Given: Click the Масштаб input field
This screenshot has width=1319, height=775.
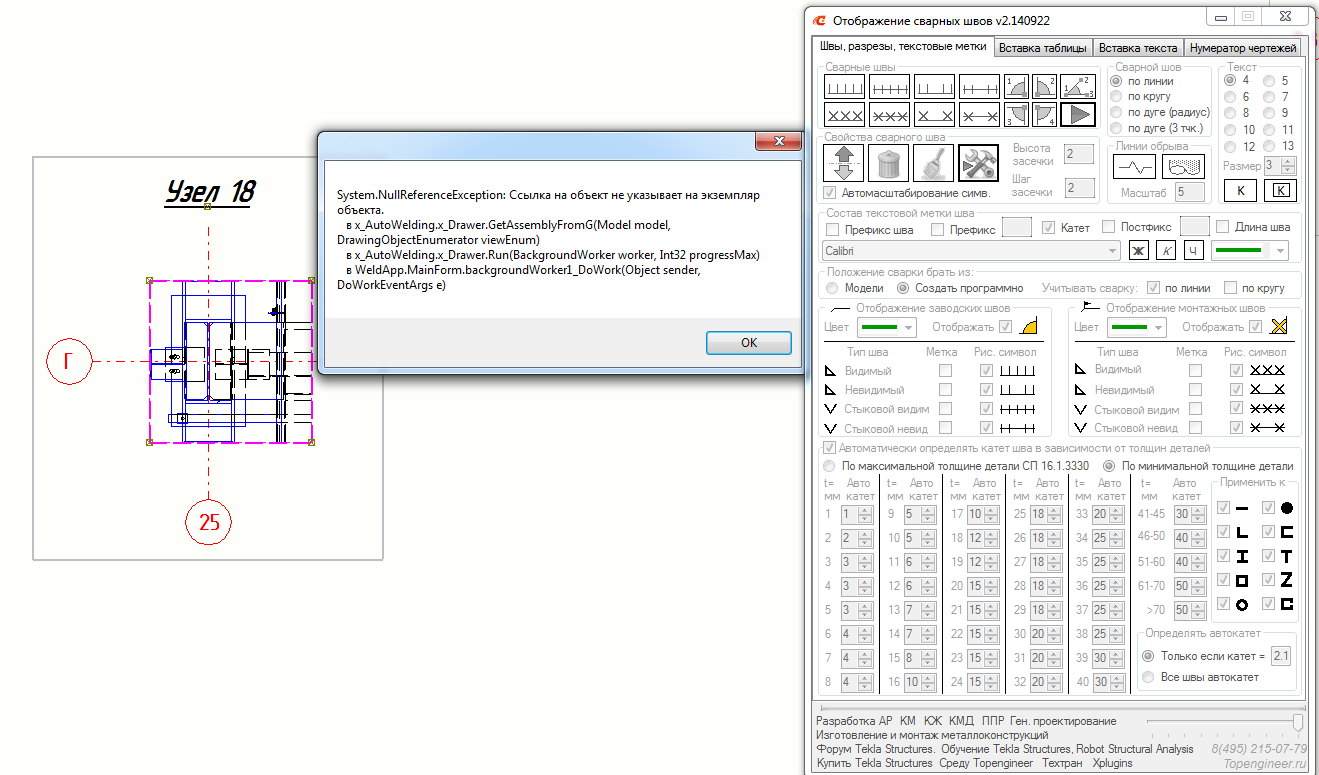Looking at the screenshot, I should point(1189,191).
